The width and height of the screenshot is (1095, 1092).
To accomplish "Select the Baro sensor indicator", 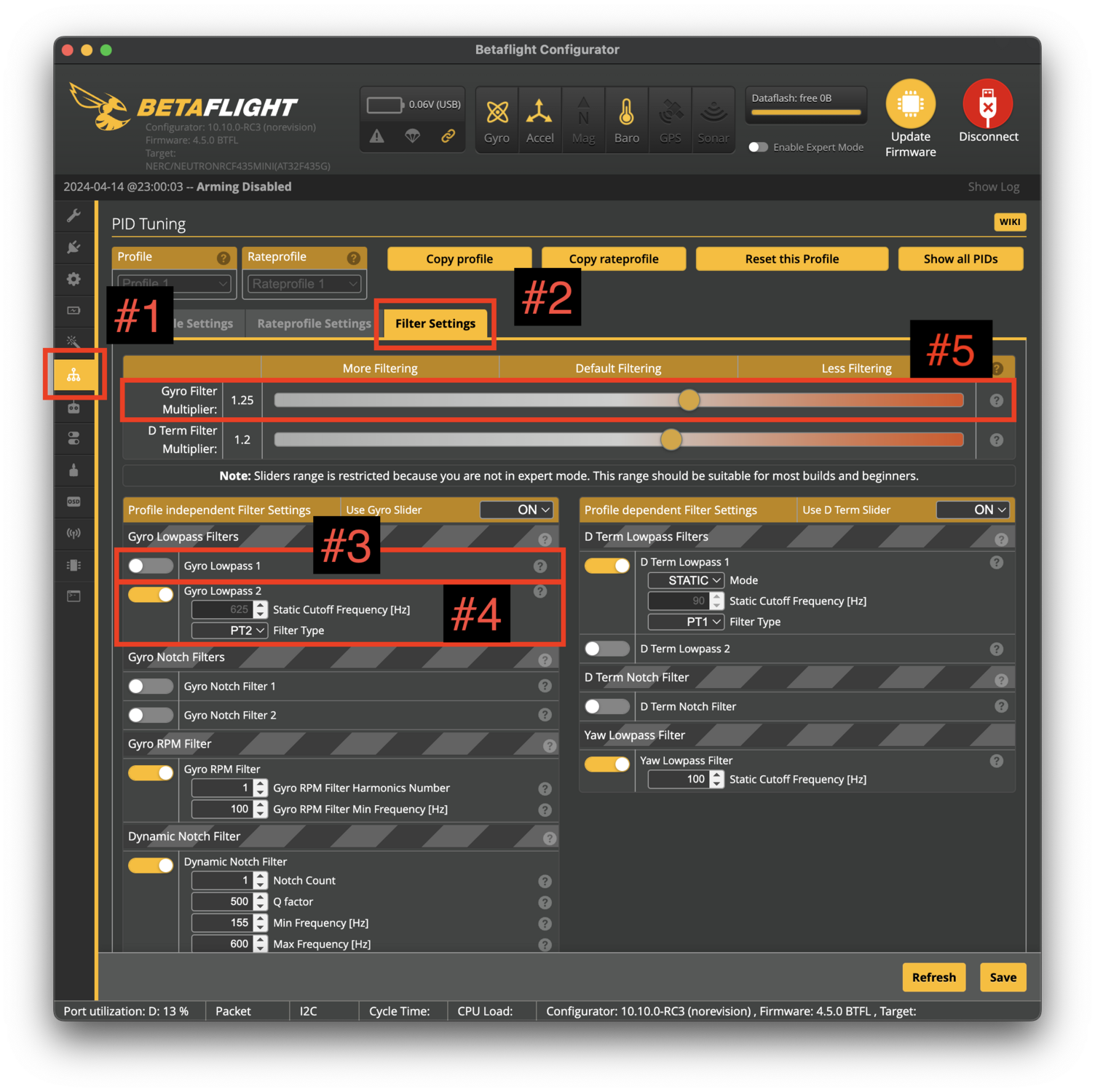I will coord(626,119).
